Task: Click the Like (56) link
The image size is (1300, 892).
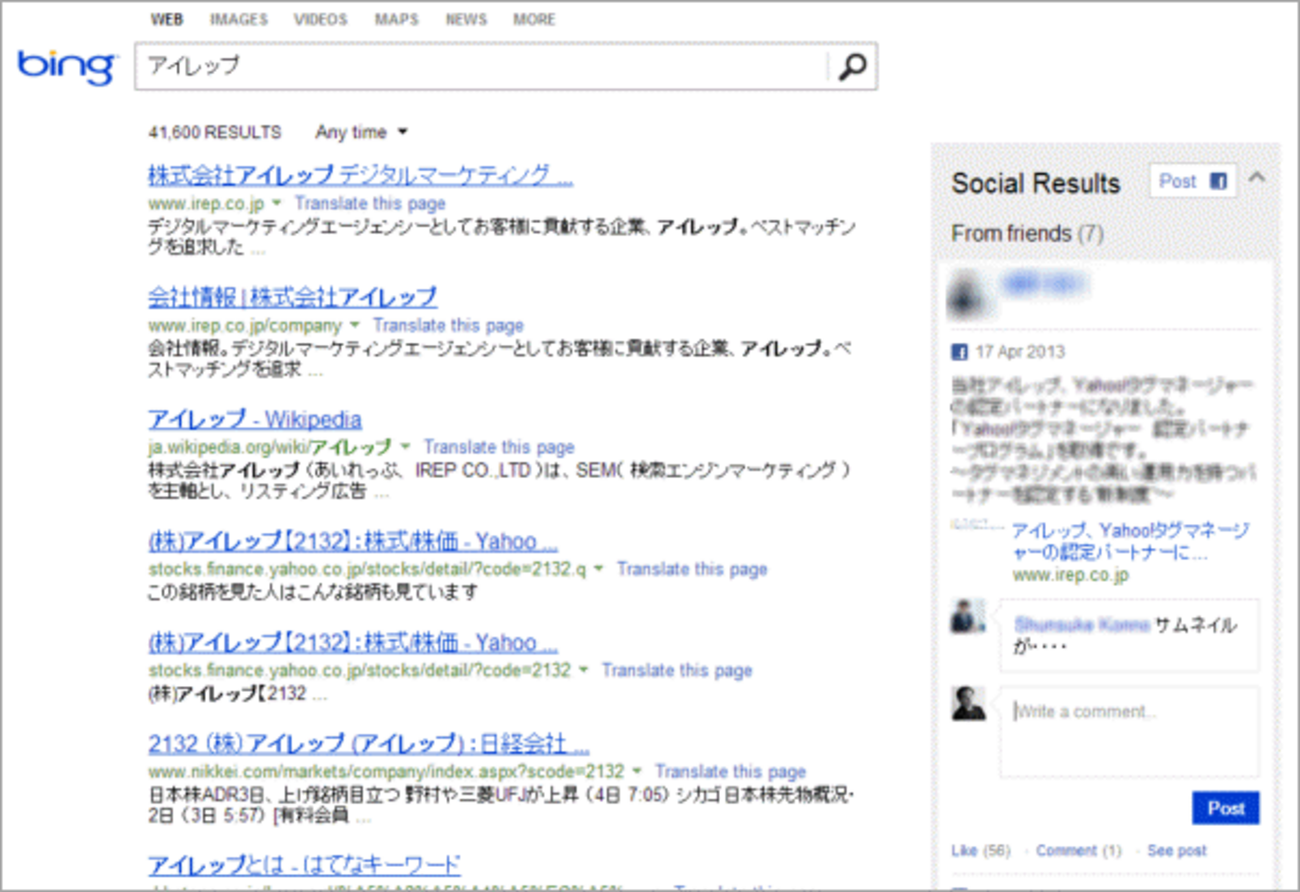Action: (981, 851)
